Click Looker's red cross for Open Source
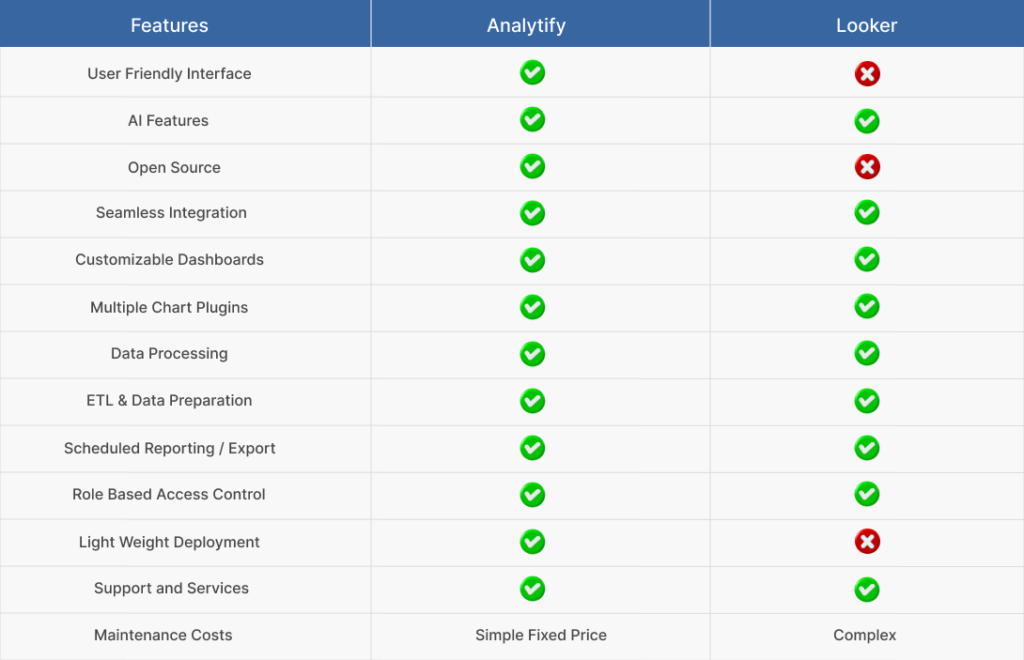This screenshot has width=1024, height=660. point(867,167)
